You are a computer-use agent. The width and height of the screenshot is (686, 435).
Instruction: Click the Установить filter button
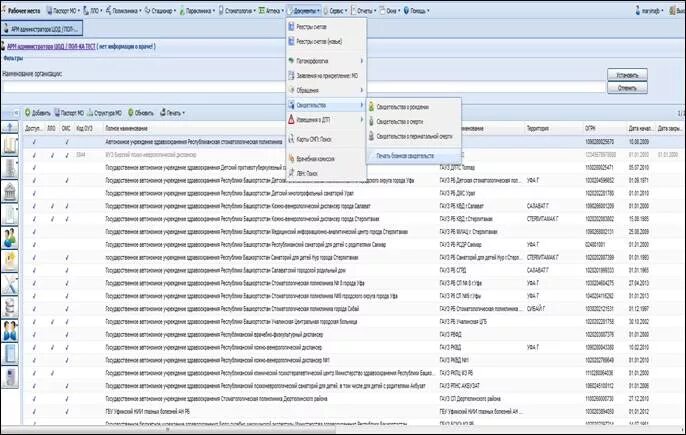point(627,75)
